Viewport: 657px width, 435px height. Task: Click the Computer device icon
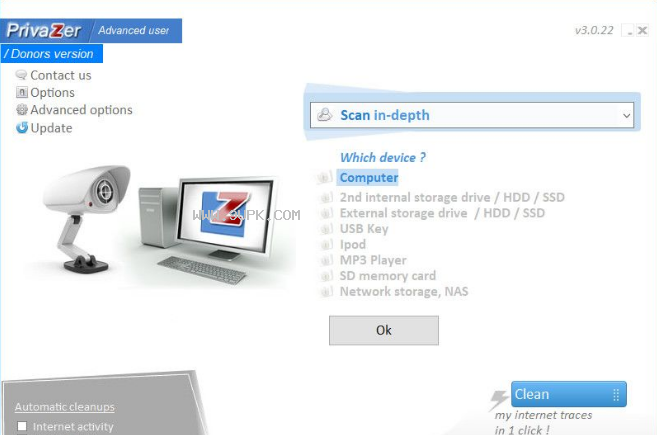point(324,177)
